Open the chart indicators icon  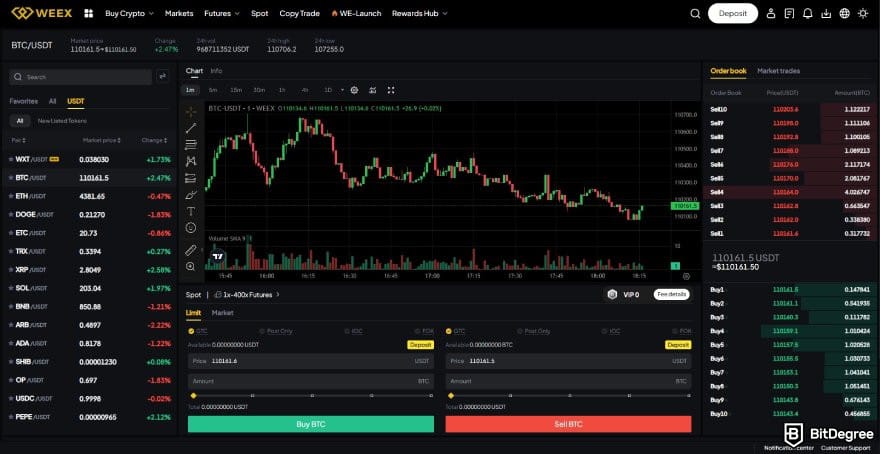[373, 90]
